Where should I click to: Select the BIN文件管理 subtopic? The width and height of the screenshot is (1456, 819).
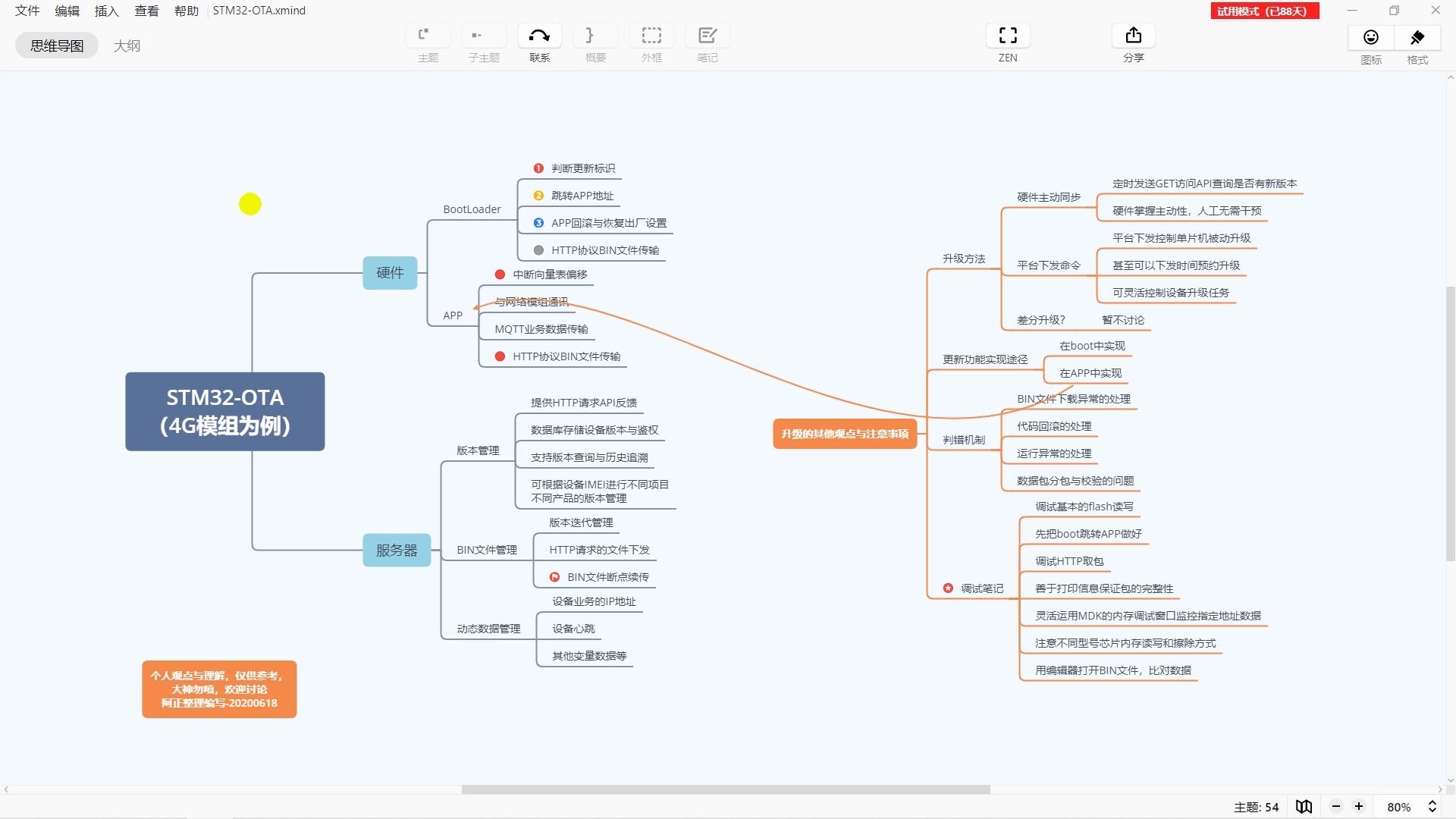pos(487,550)
